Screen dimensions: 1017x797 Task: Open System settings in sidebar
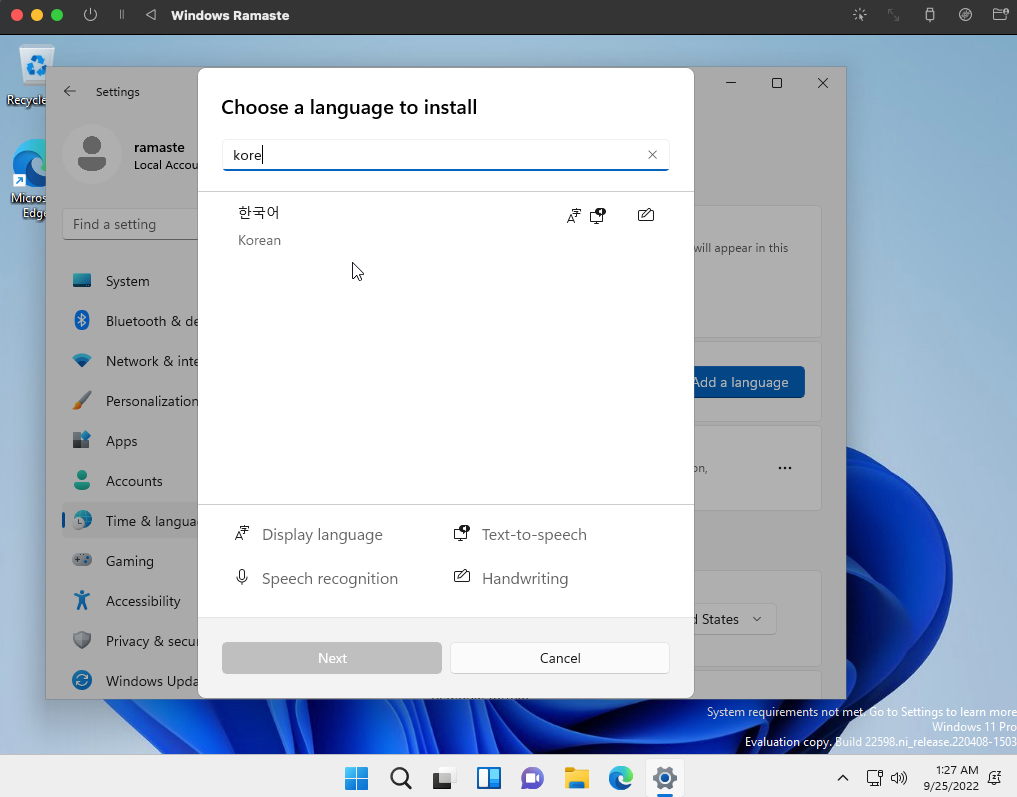(x=130, y=281)
